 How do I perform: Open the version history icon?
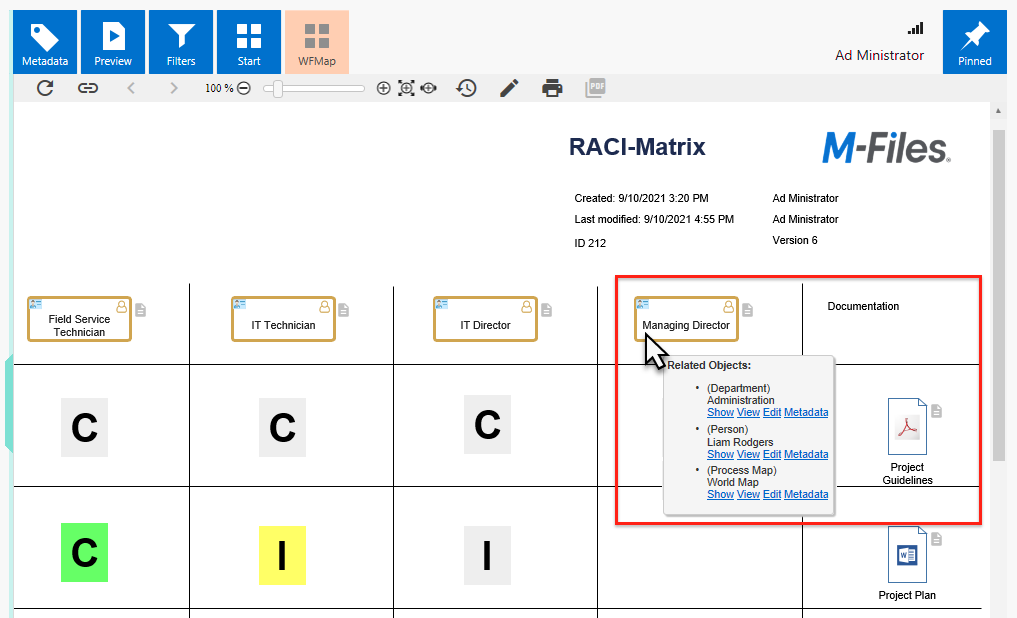click(466, 88)
